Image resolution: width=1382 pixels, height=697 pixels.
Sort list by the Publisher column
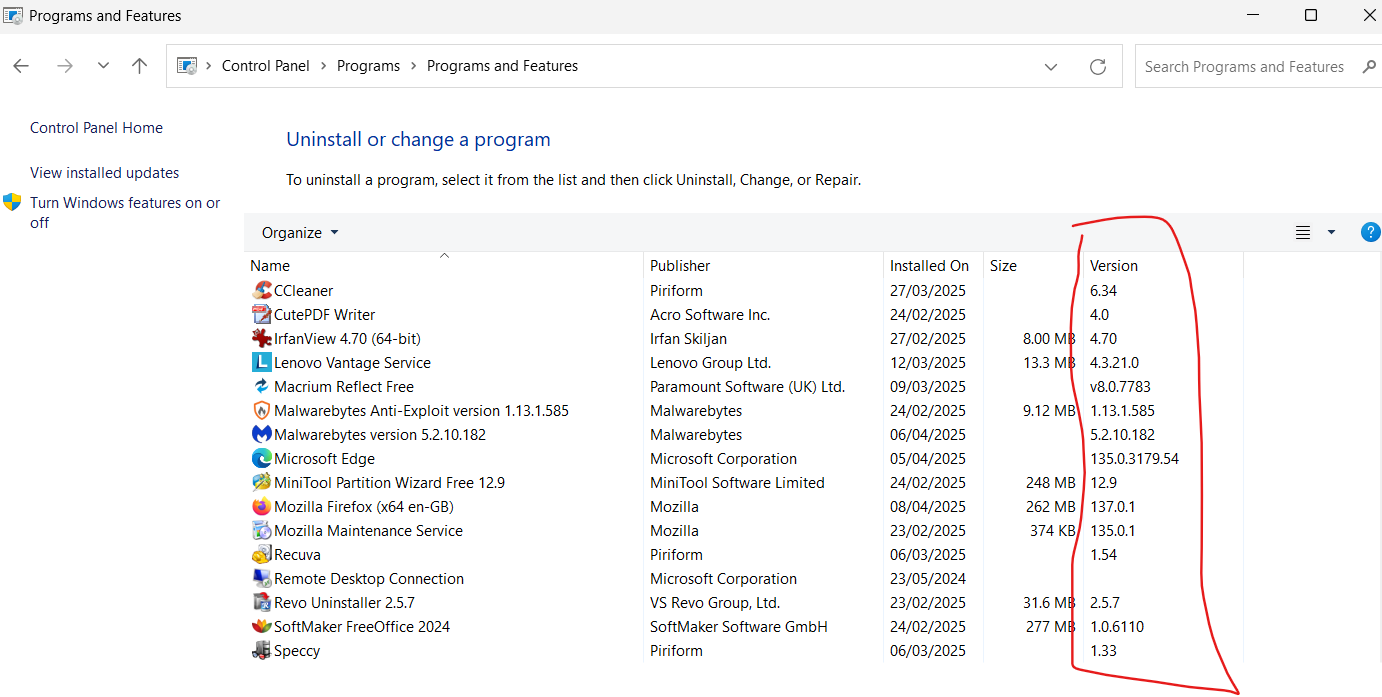tap(680, 266)
